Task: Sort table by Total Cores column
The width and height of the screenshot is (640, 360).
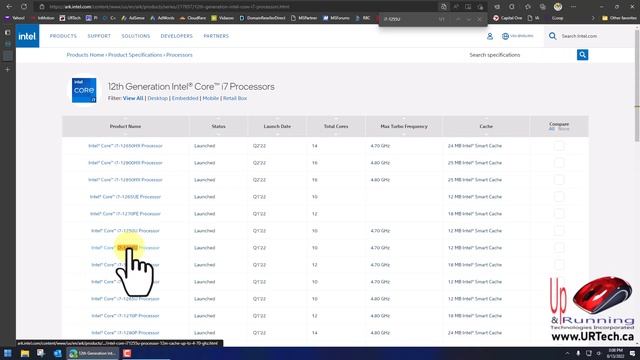Action: (x=336, y=127)
